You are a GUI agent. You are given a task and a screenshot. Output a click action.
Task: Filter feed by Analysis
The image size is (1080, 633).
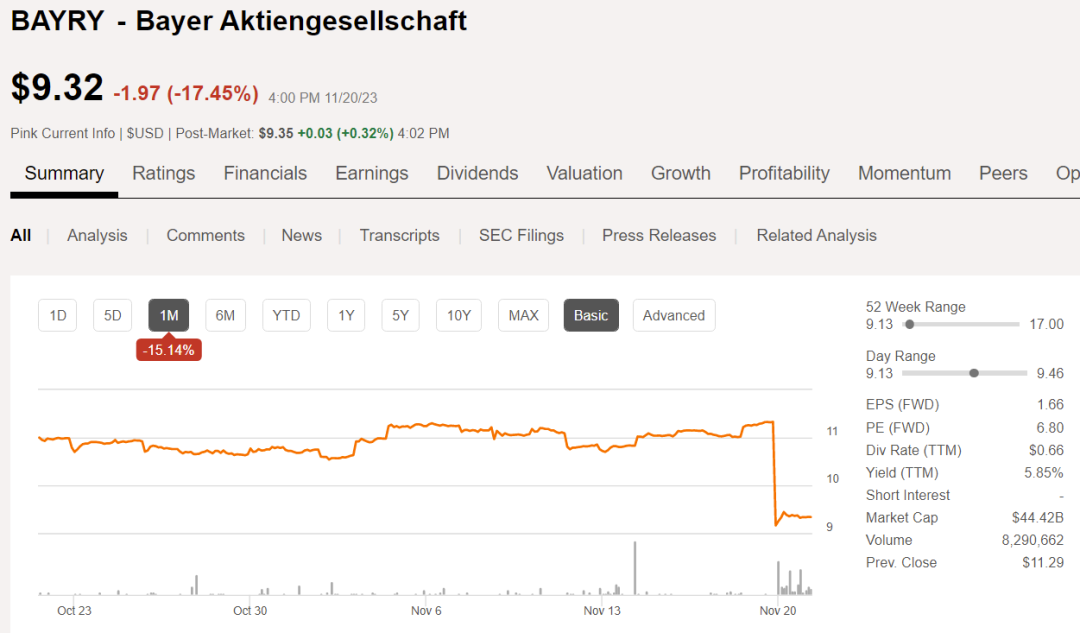pos(97,235)
